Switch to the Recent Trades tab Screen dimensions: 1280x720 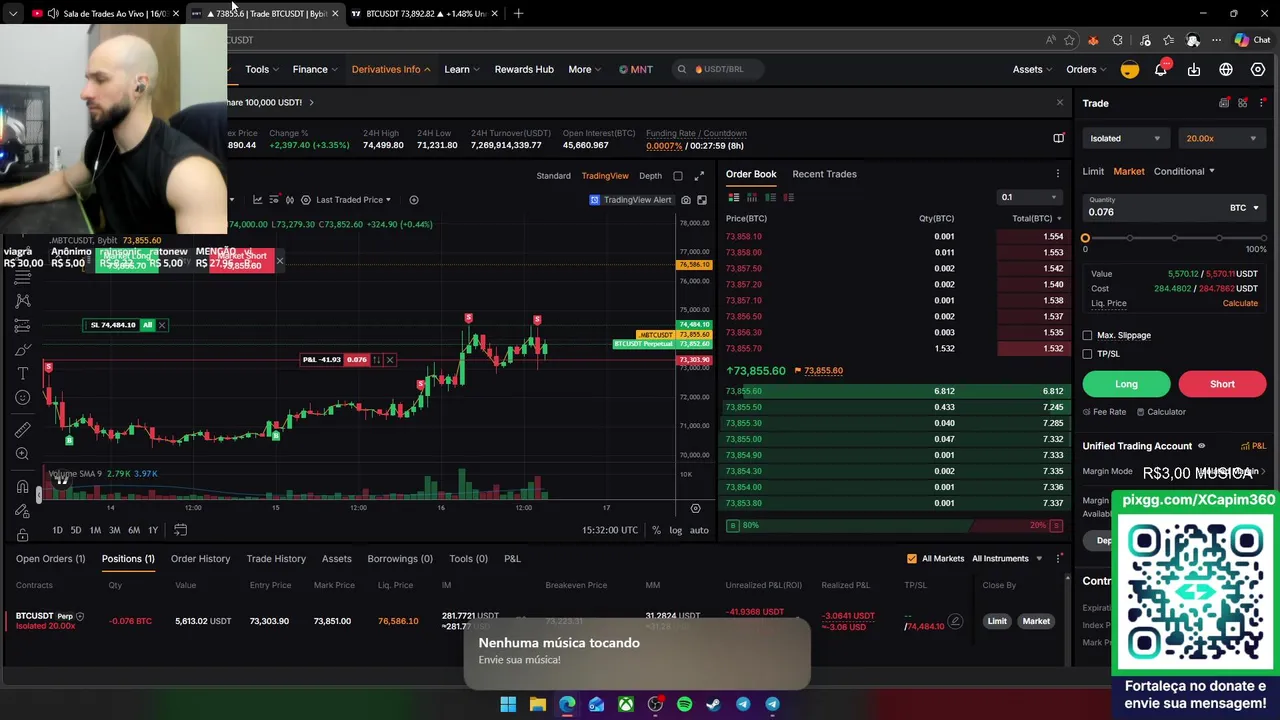(824, 174)
